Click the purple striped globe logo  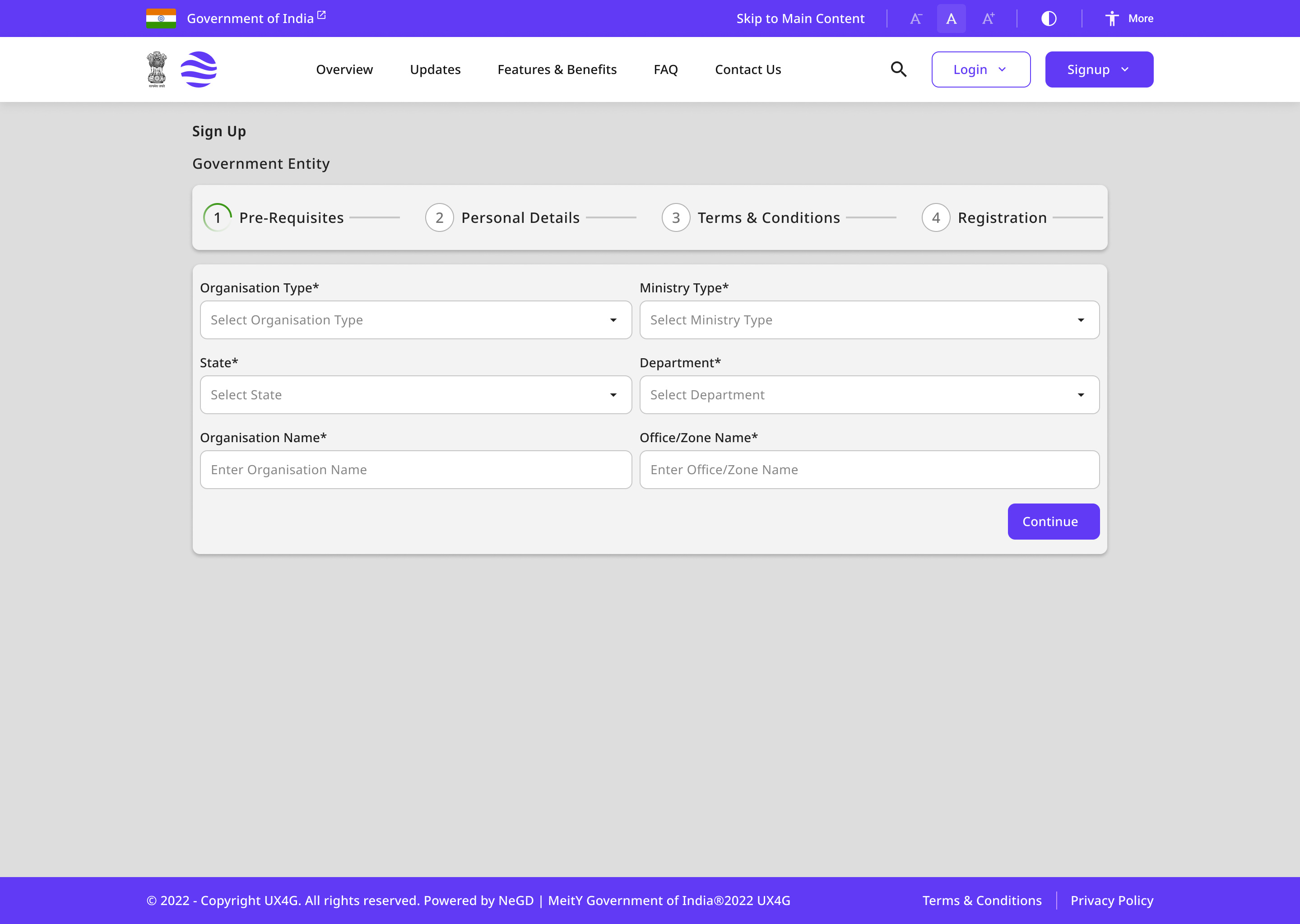point(199,69)
